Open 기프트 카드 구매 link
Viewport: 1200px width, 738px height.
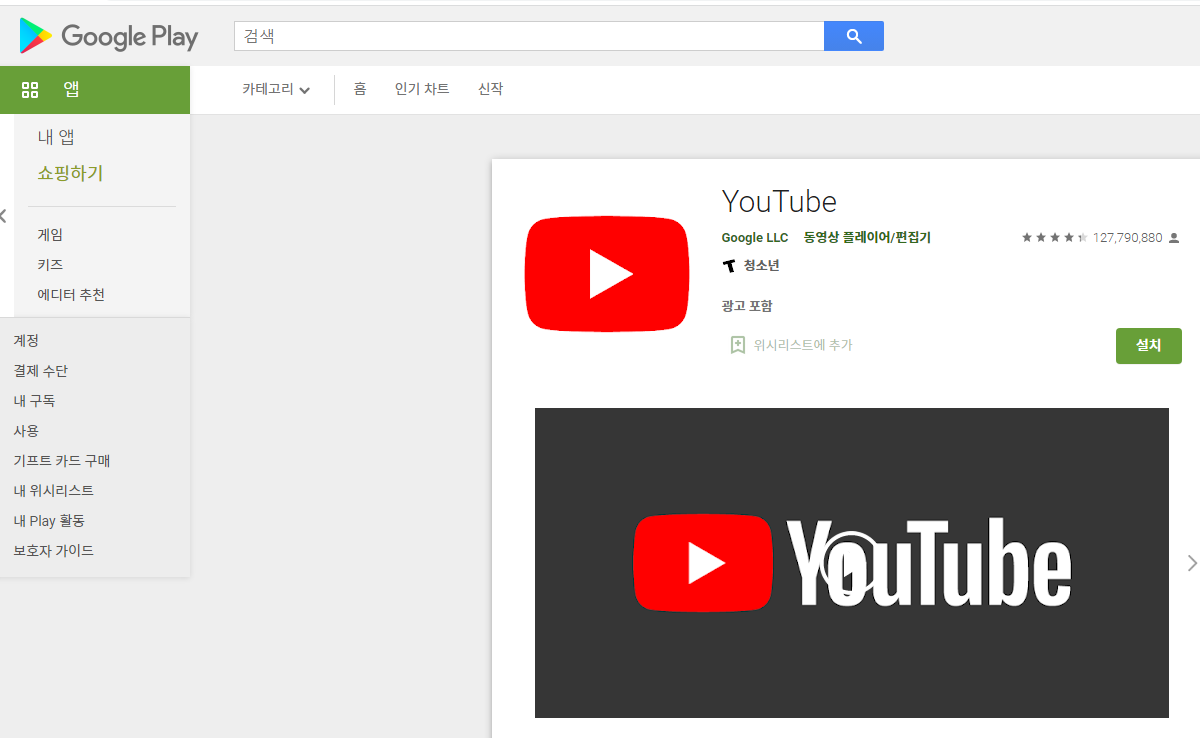tap(62, 461)
